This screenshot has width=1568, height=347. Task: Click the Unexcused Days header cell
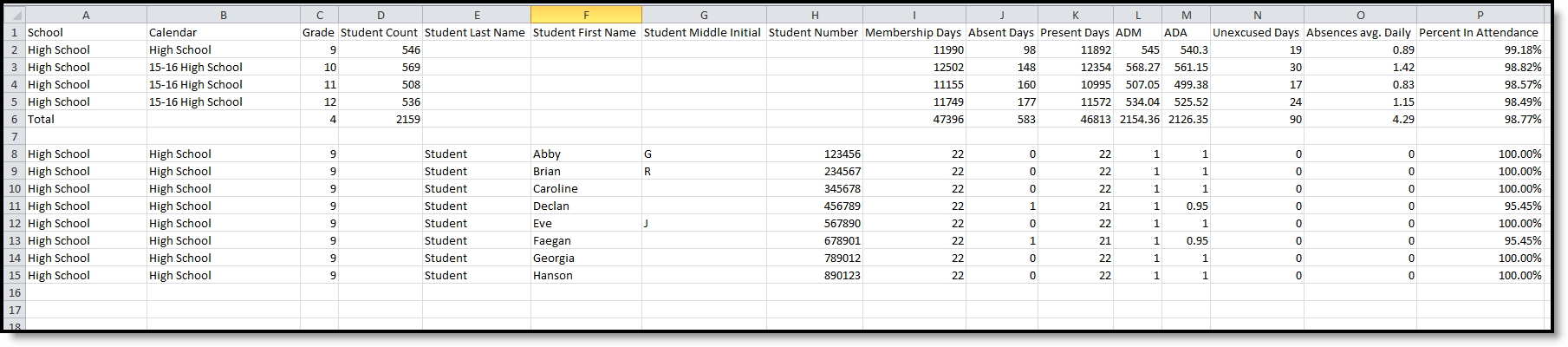pyautogui.click(x=1256, y=33)
